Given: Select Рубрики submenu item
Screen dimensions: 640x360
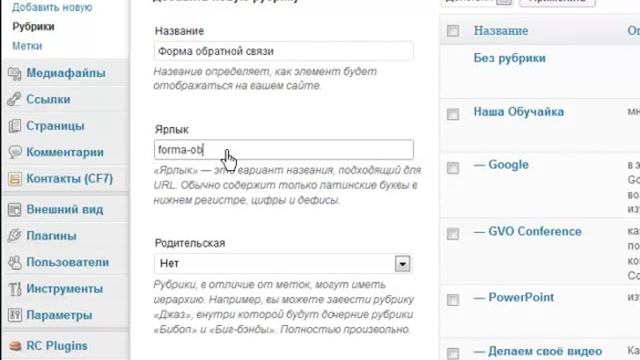Looking at the screenshot, I should (x=33, y=27).
